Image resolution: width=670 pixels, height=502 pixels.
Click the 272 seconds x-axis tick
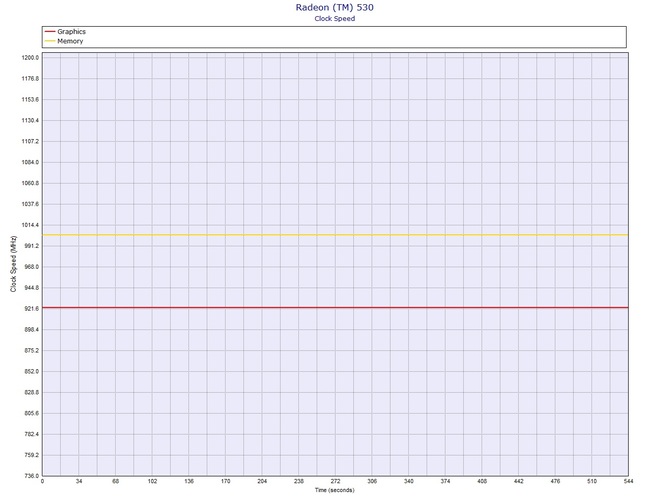(x=335, y=481)
